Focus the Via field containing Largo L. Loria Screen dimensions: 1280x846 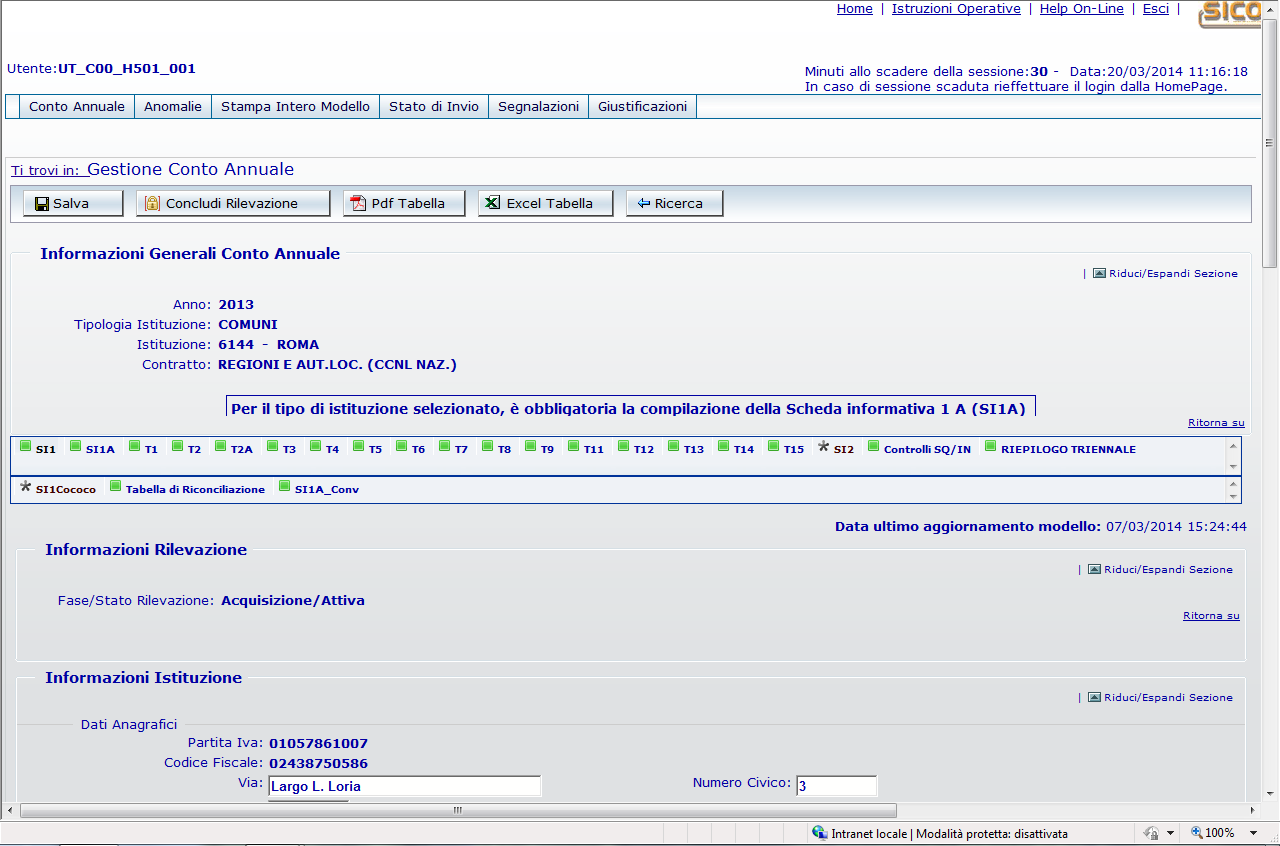click(x=405, y=786)
